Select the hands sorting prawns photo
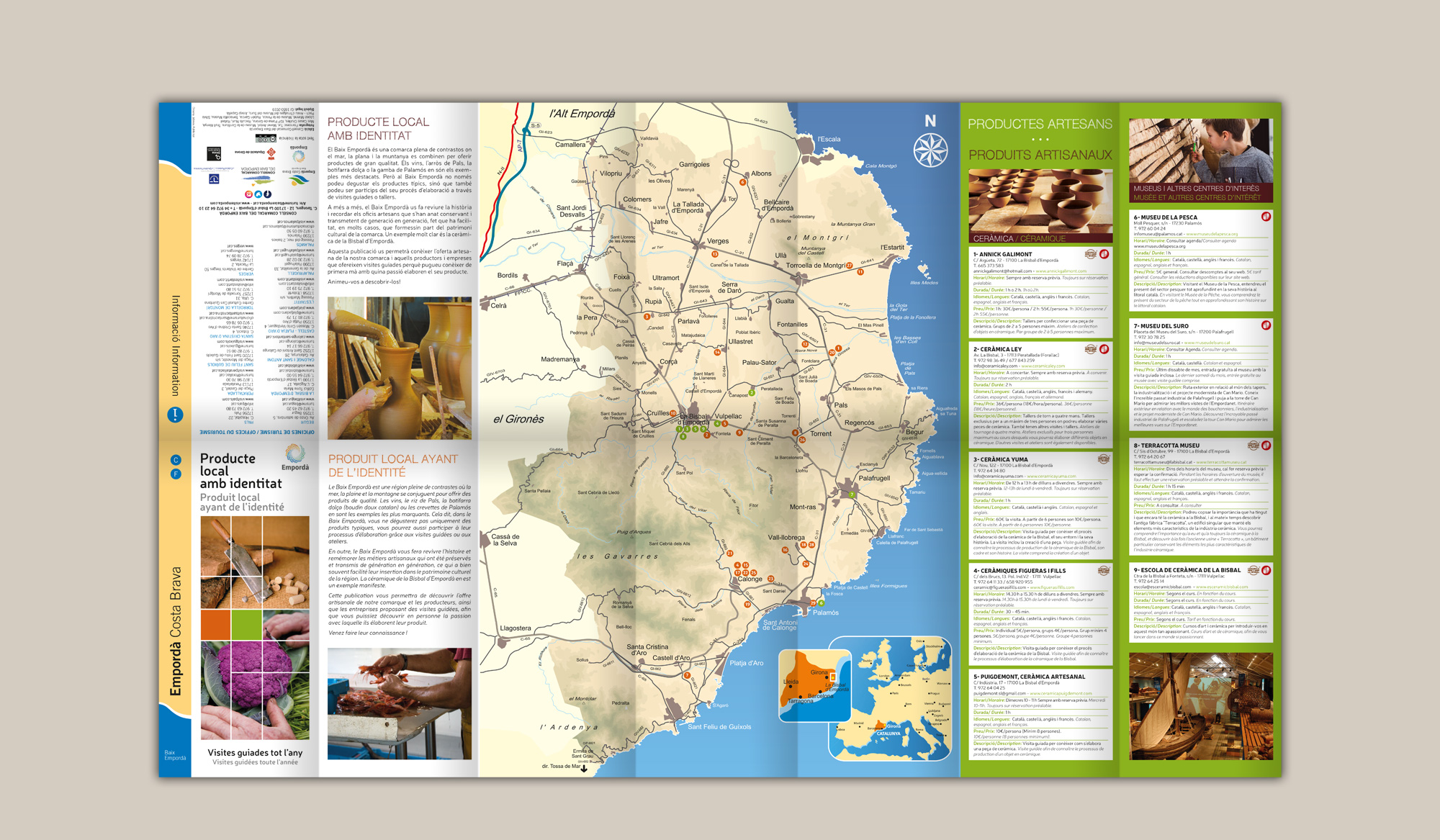The image size is (1440, 840). tap(400, 703)
